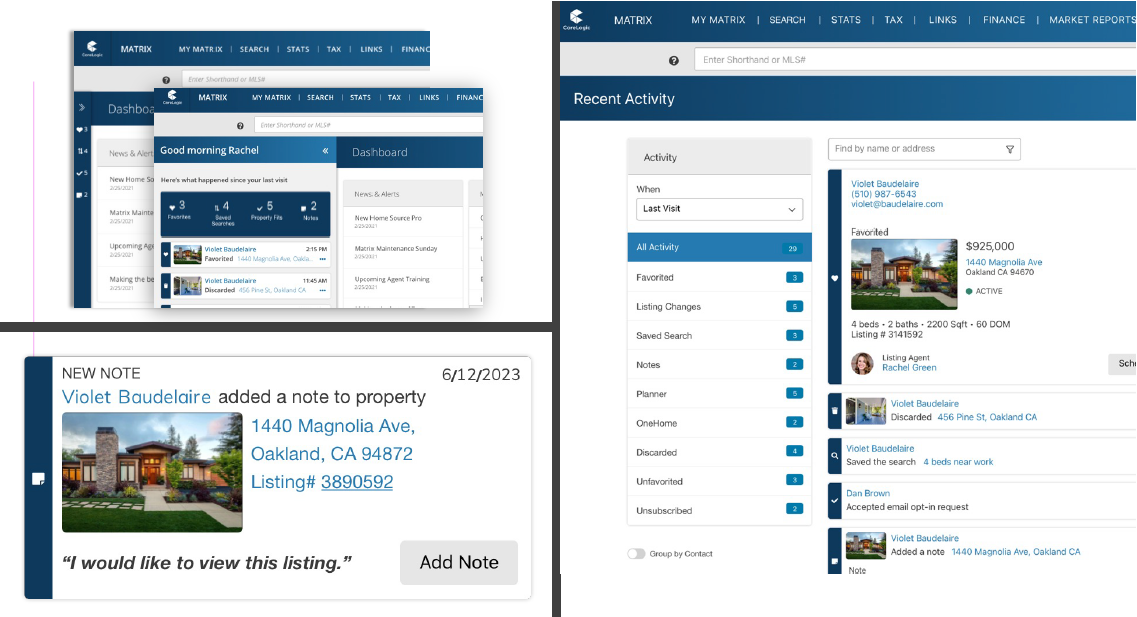Toggle the Group by Contact switch

tap(636, 554)
